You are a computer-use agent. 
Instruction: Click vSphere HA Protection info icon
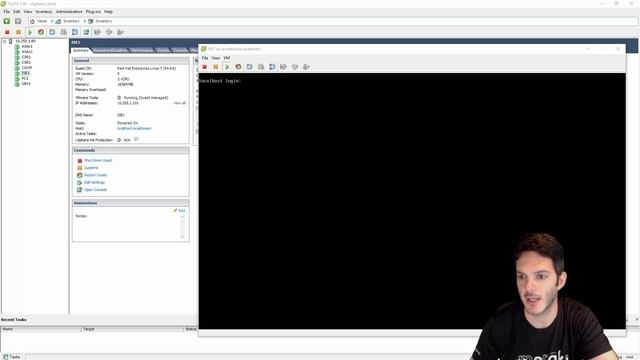tap(136, 139)
